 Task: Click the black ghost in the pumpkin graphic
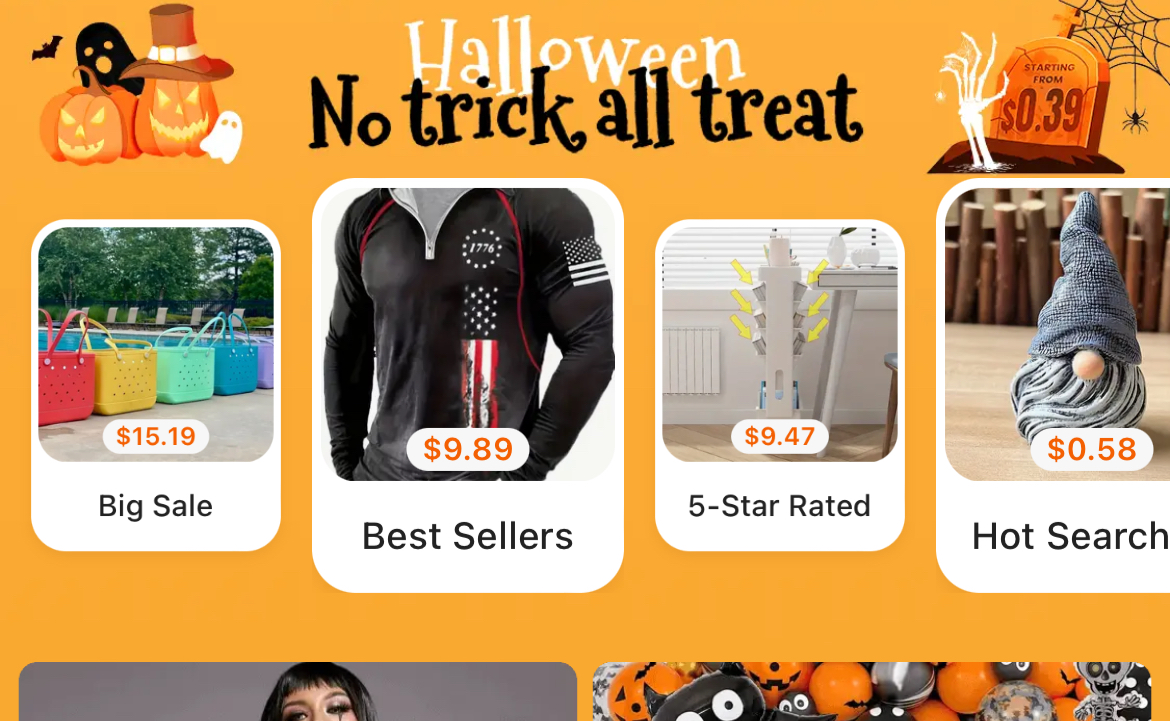pyautogui.click(x=104, y=56)
